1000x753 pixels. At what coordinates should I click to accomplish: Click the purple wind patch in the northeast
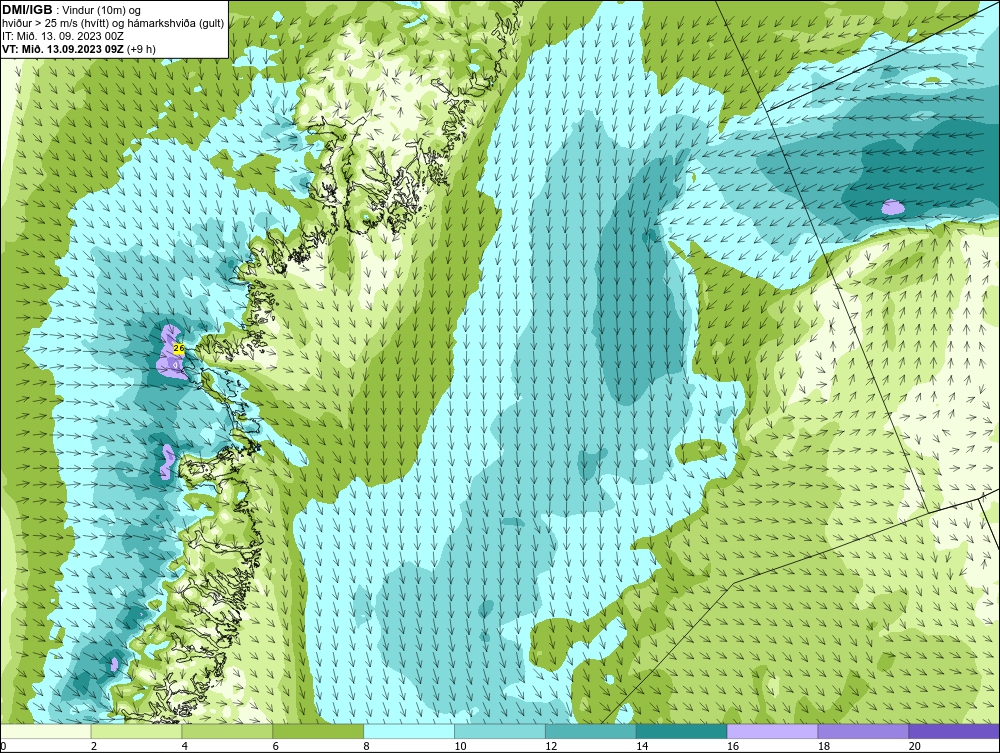pos(892,207)
